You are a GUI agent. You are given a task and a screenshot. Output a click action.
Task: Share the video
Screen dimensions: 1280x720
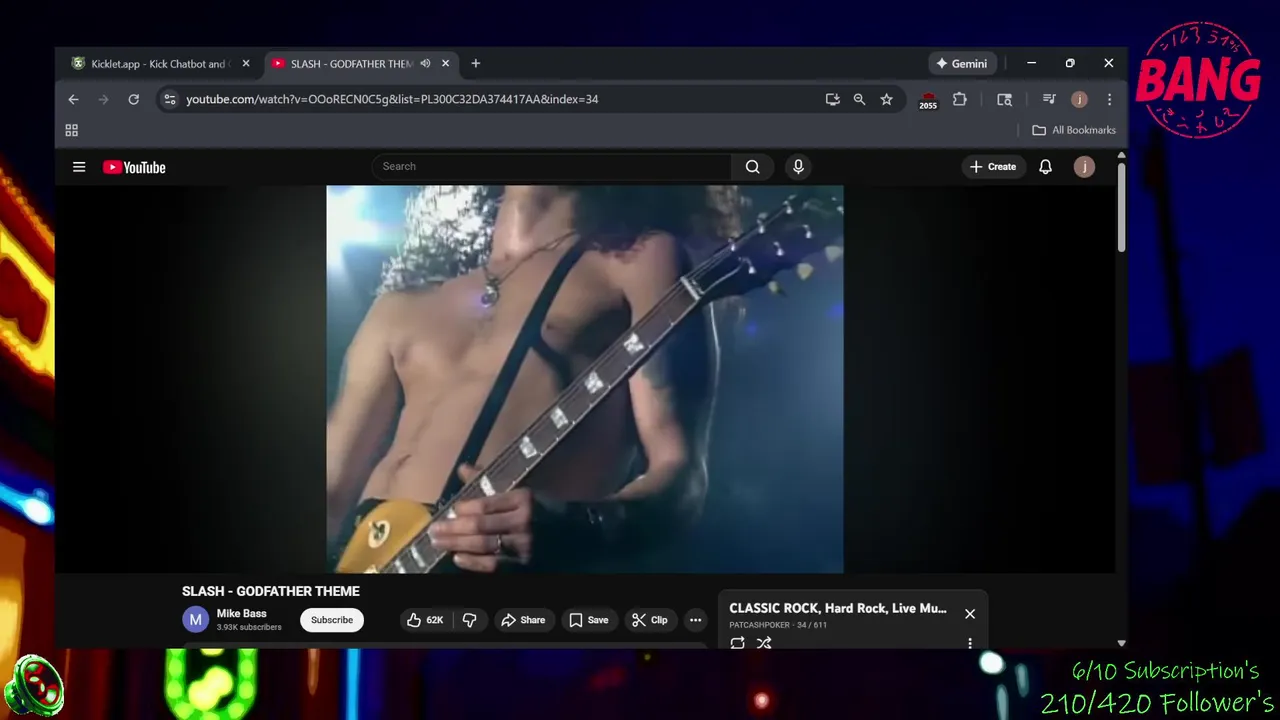tap(523, 620)
